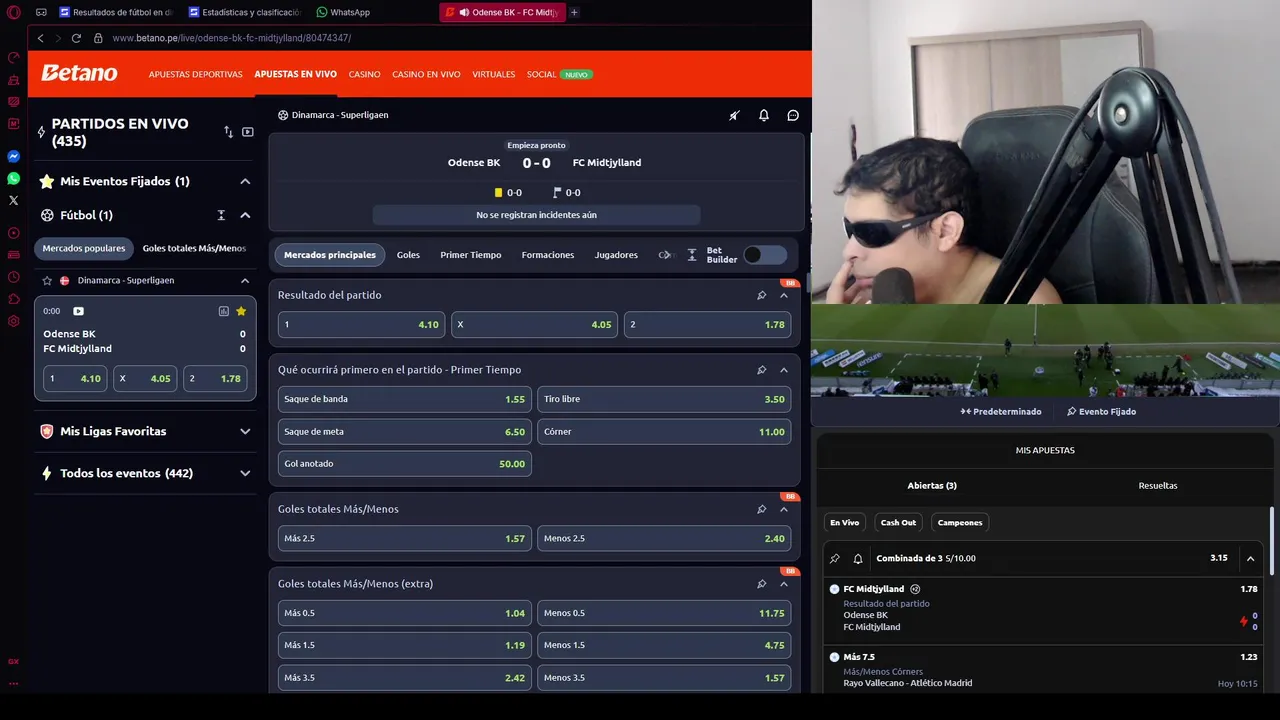Select the Goles totales Más/Menos filter chip
This screenshot has width=1280, height=720.
point(194,248)
